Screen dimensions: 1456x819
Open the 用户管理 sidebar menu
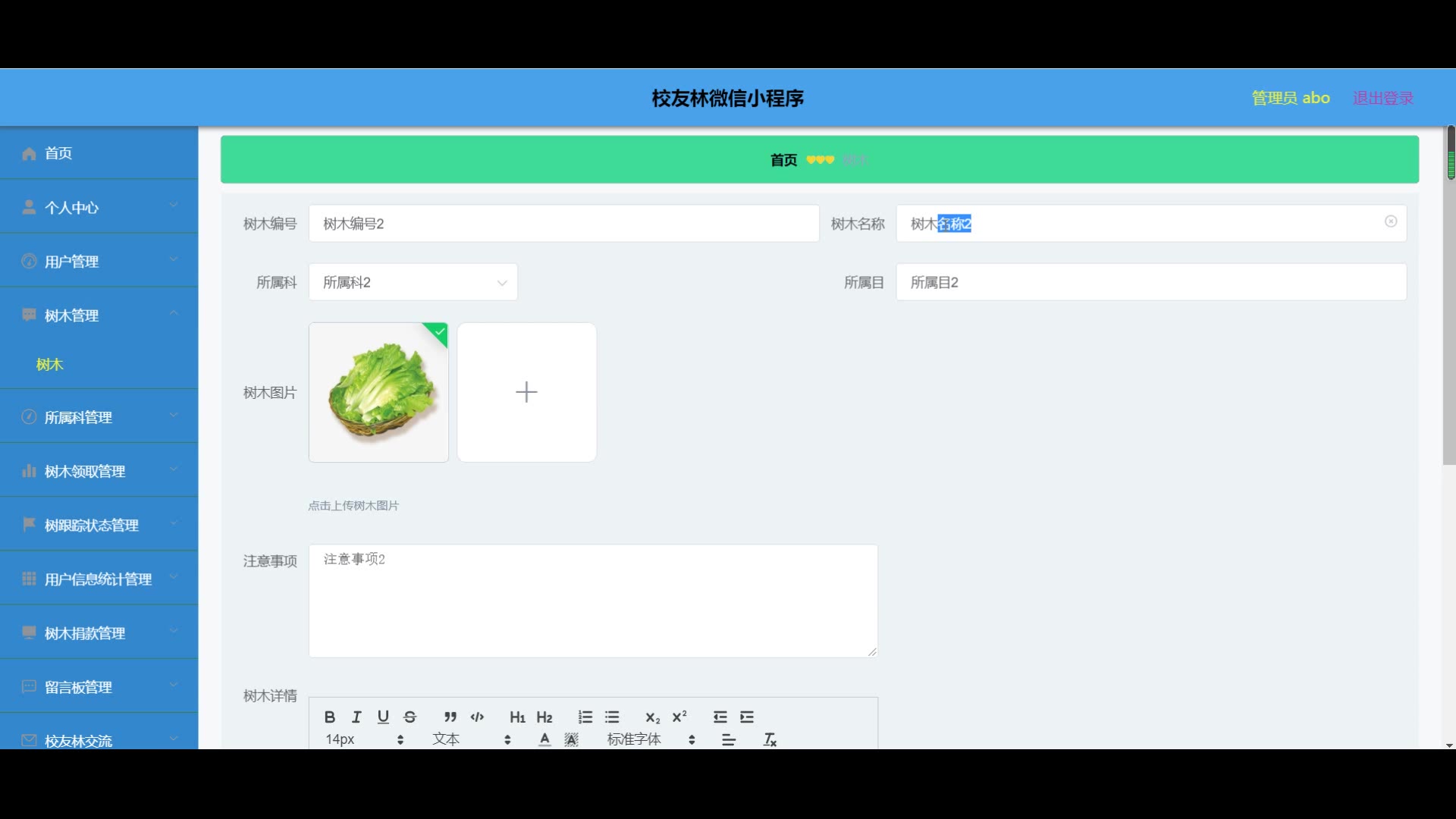[x=99, y=261]
